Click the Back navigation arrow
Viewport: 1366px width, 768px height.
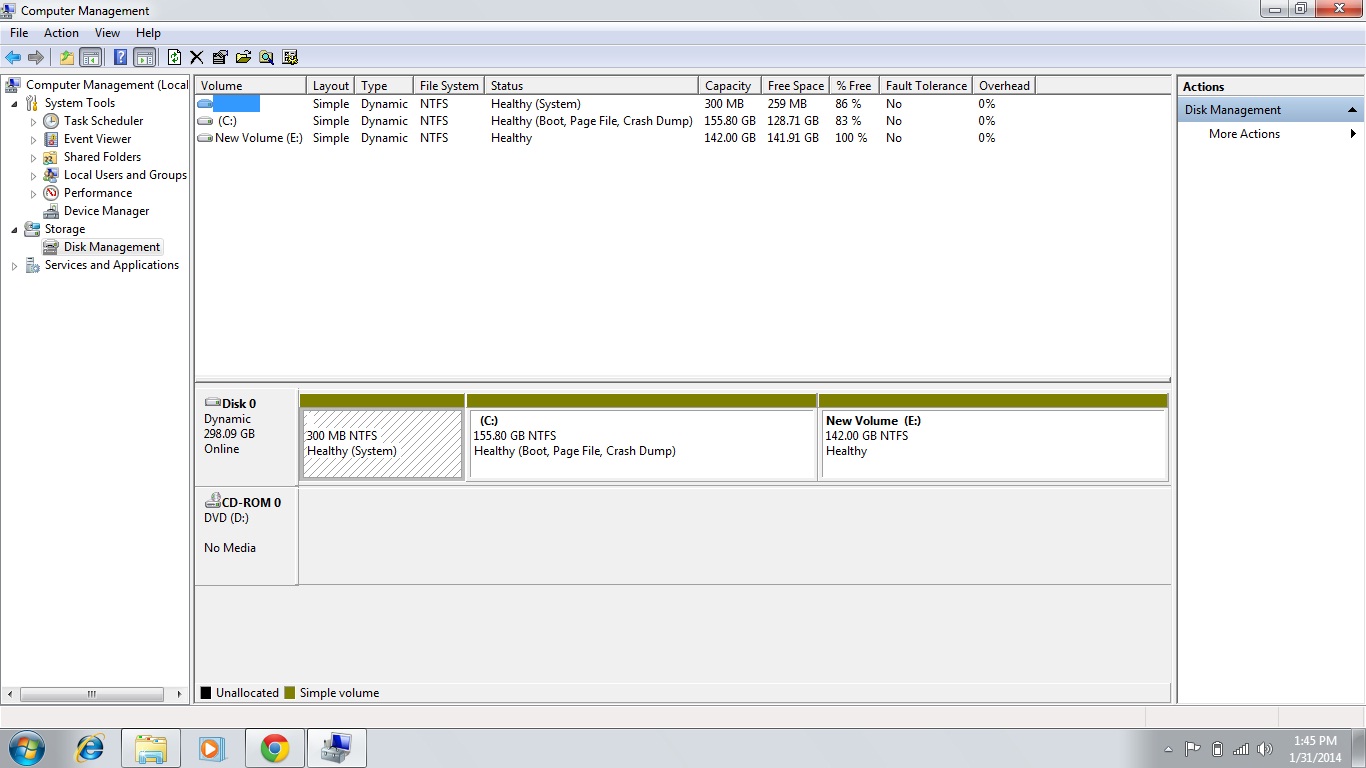point(13,57)
